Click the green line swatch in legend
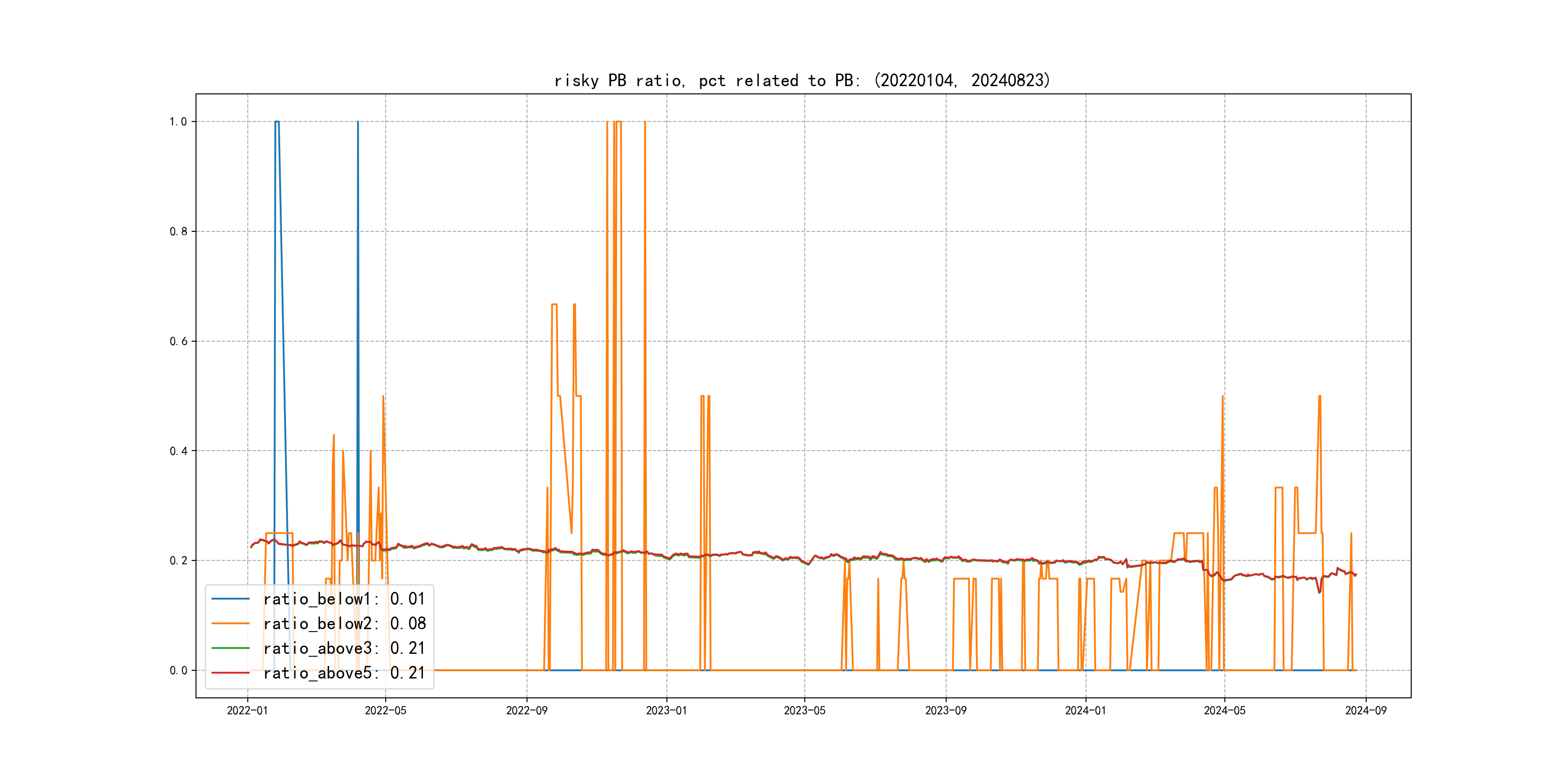The height and width of the screenshot is (784, 1568). (231, 648)
